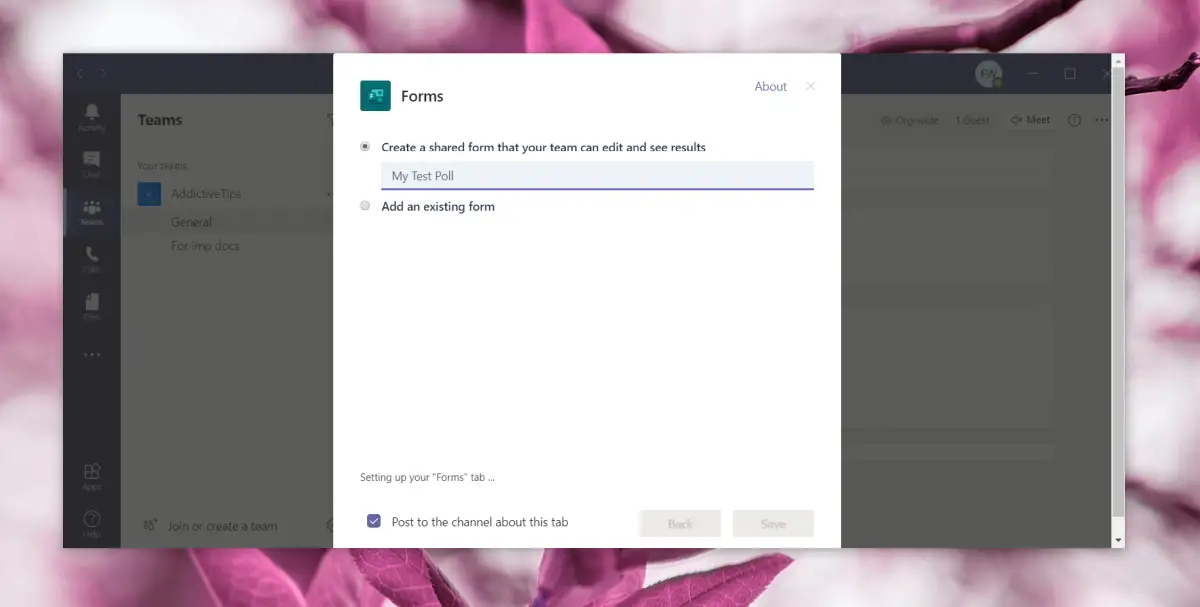1200x607 pixels.
Task: Click the Save button
Action: pyautogui.click(x=773, y=524)
